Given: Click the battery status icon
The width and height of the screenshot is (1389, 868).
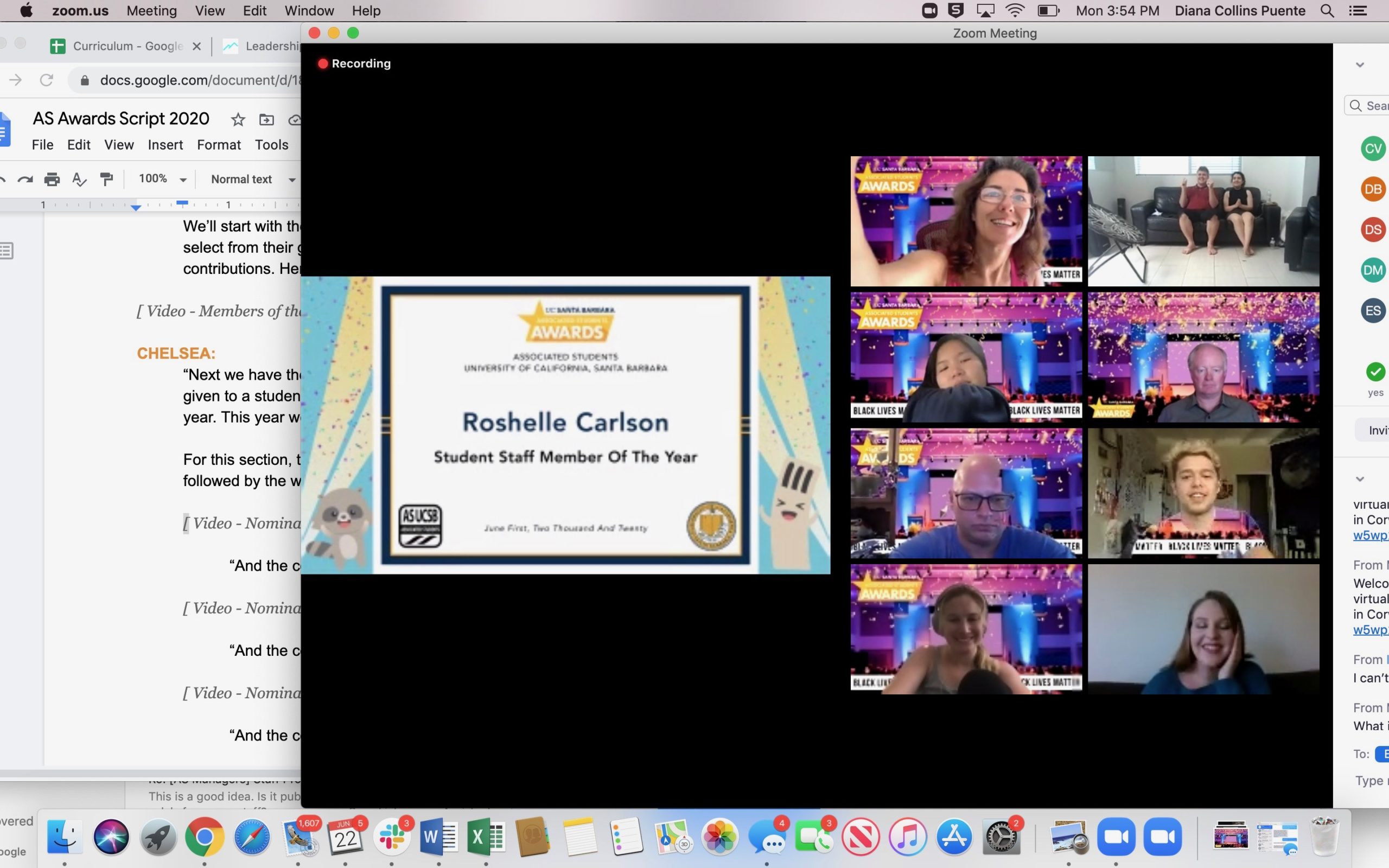Looking at the screenshot, I should [1048, 11].
